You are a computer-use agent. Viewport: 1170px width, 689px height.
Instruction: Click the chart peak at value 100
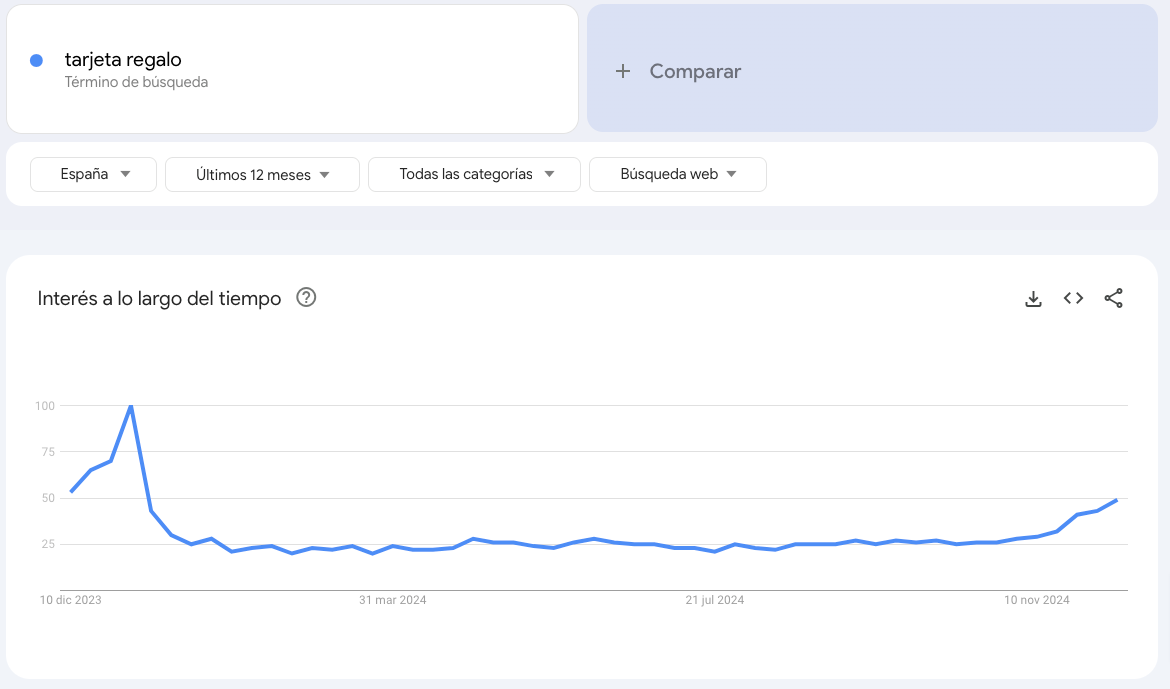[x=131, y=406]
